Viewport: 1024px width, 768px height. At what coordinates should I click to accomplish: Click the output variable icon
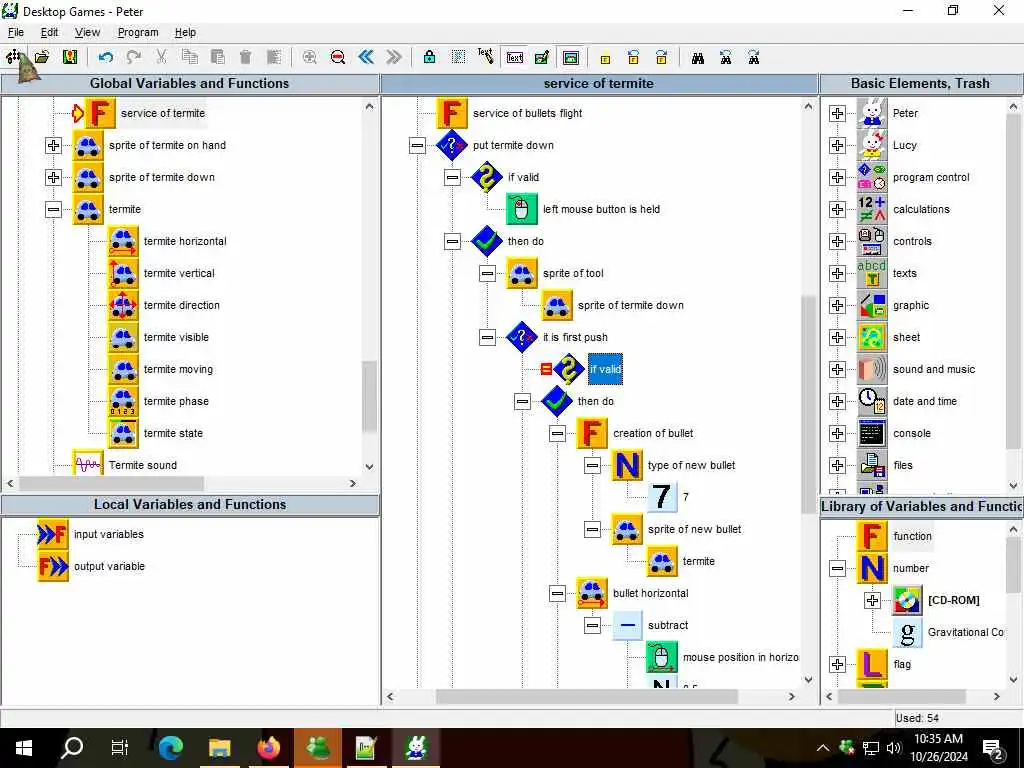(53, 566)
